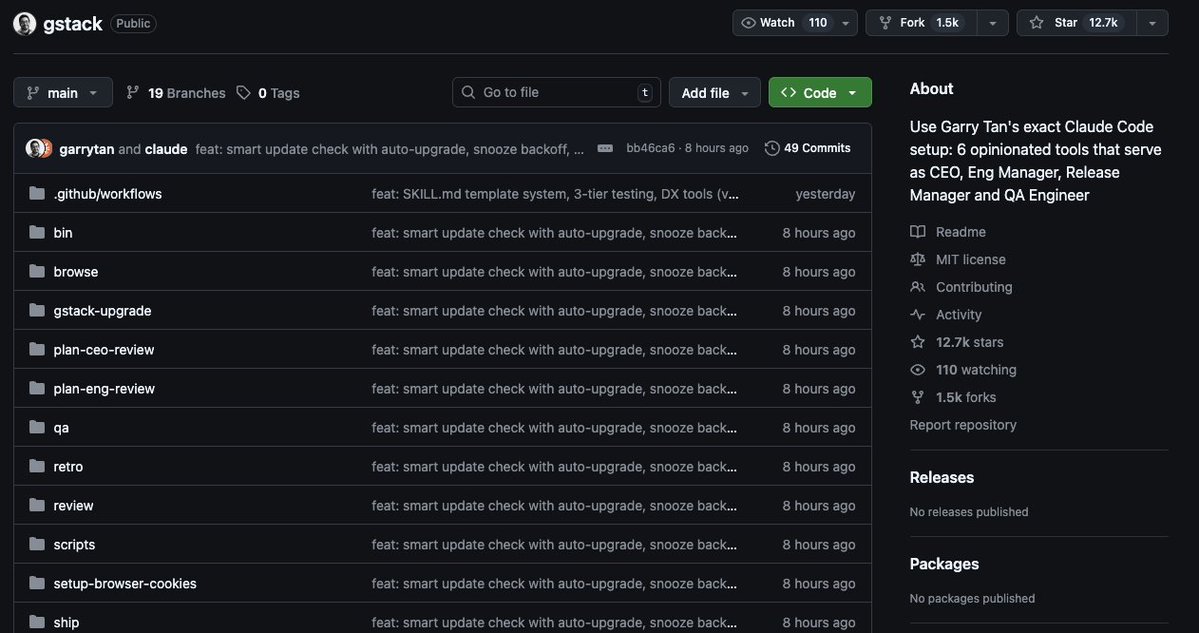
Task: Open the .github/workflows folder
Action: [x=108, y=193]
